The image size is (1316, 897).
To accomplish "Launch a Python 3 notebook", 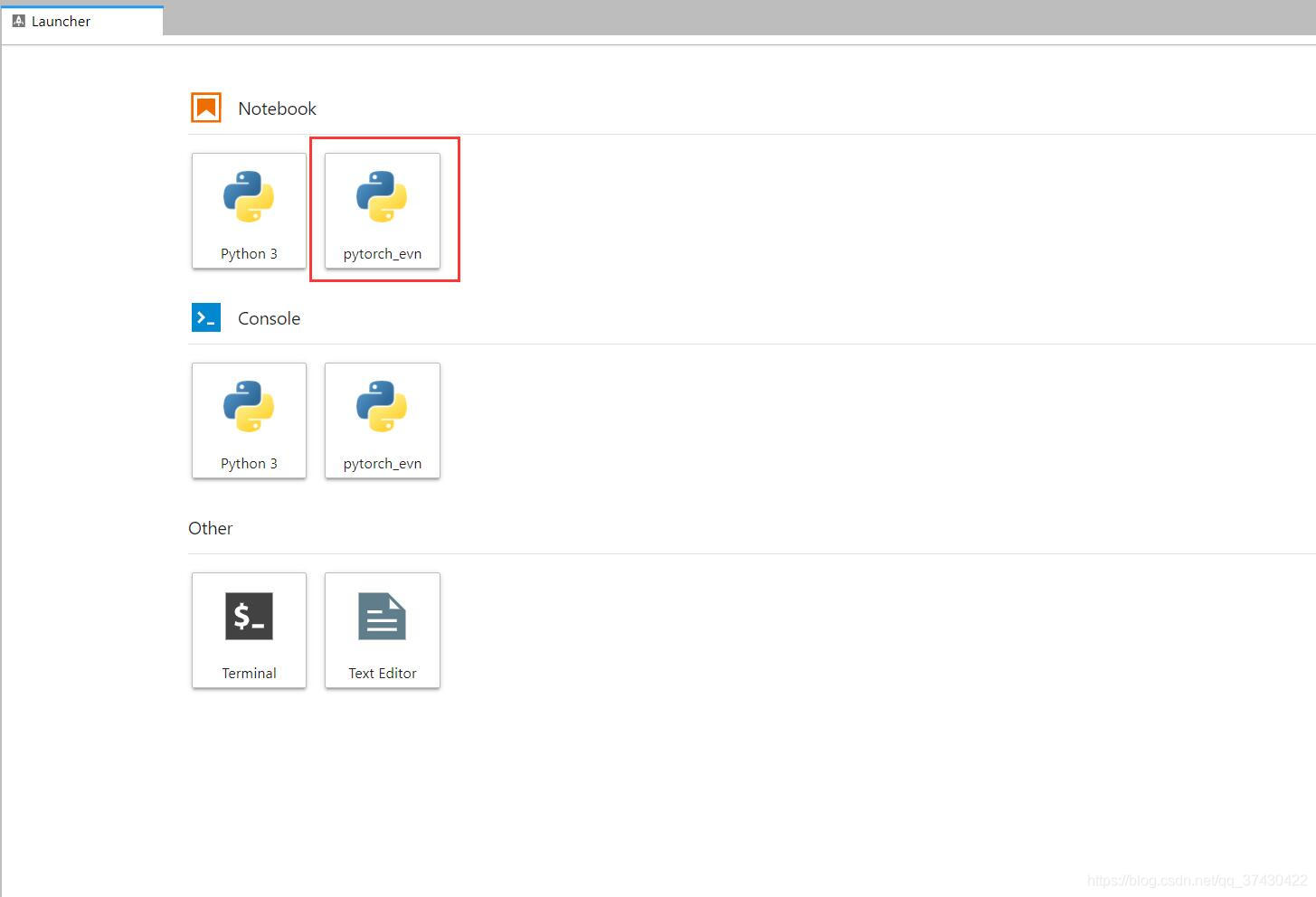I will click(249, 211).
